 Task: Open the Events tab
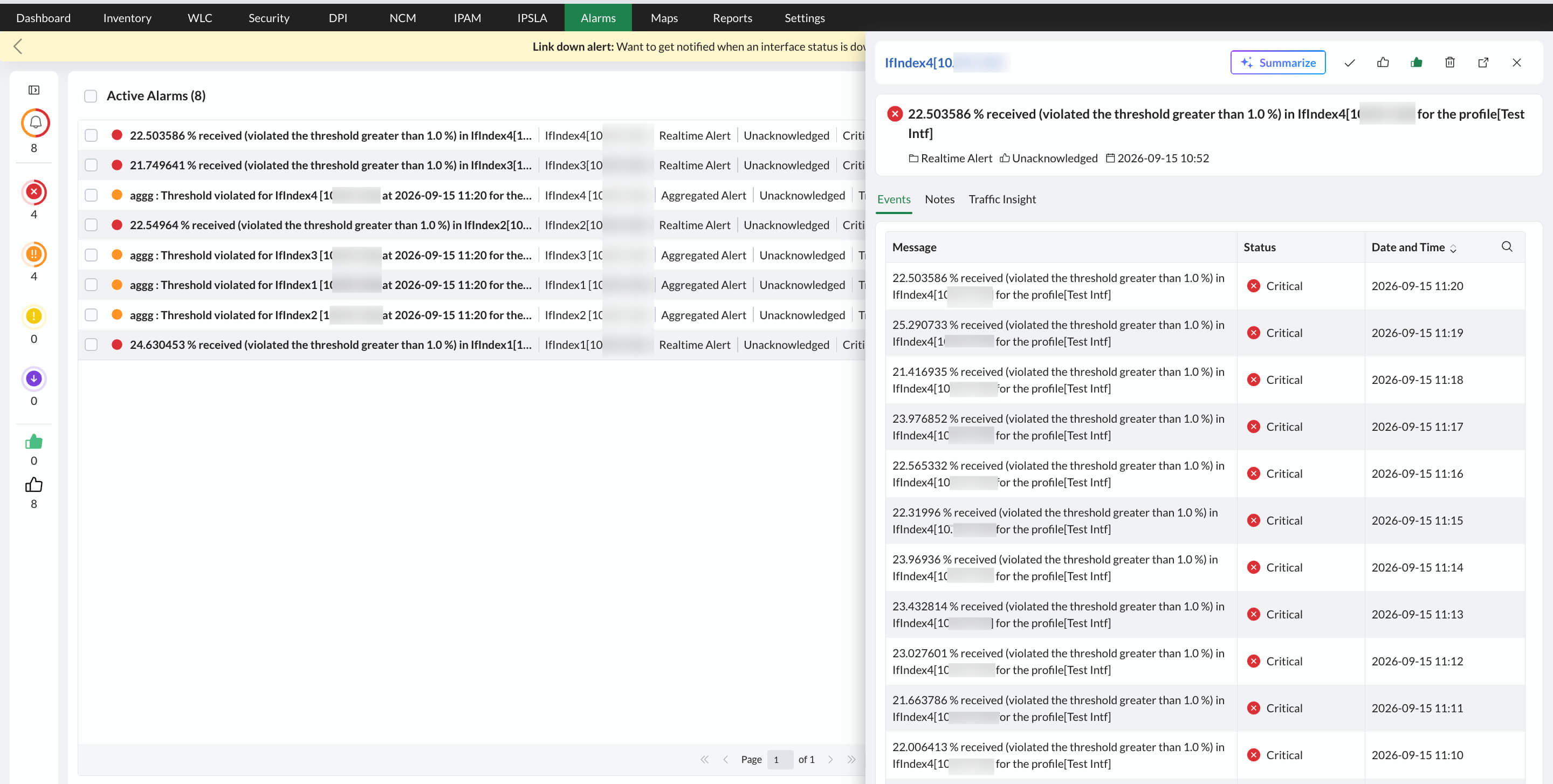(894, 199)
